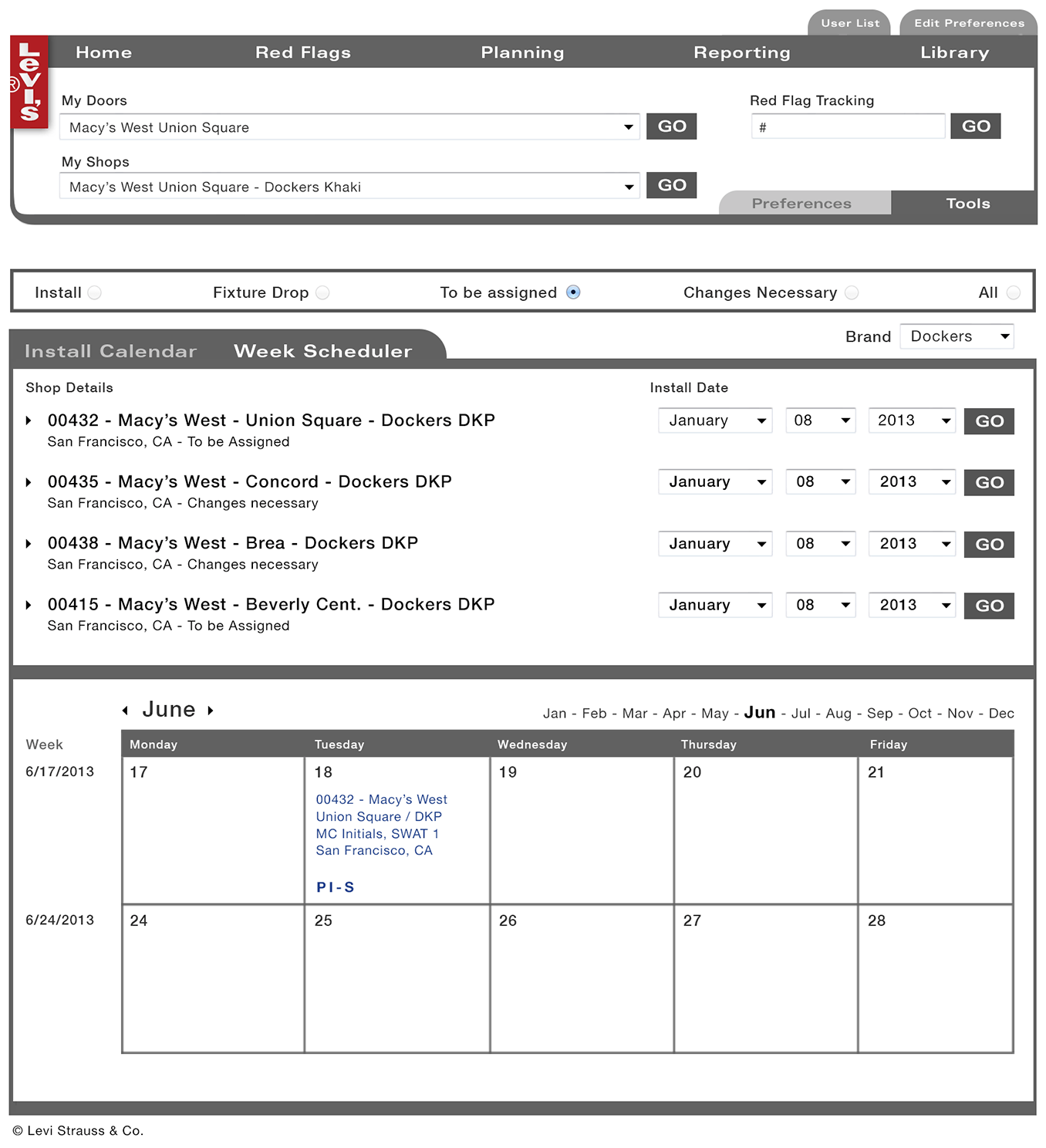Image resolution: width=1046 pixels, height=1148 pixels.
Task: Switch to the Install Calendar tab
Action: click(x=111, y=351)
